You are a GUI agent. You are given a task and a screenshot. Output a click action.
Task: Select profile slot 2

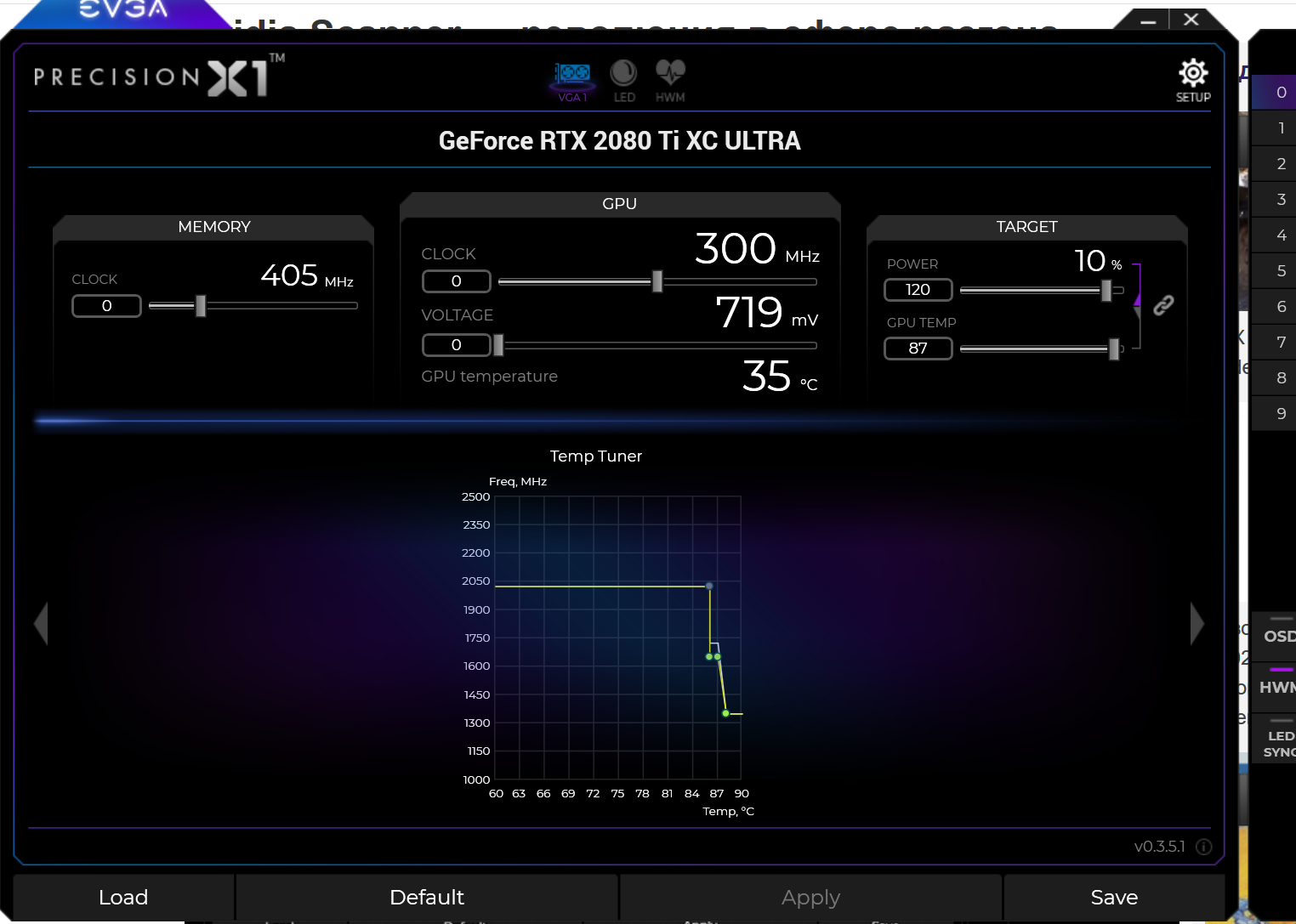1275,163
